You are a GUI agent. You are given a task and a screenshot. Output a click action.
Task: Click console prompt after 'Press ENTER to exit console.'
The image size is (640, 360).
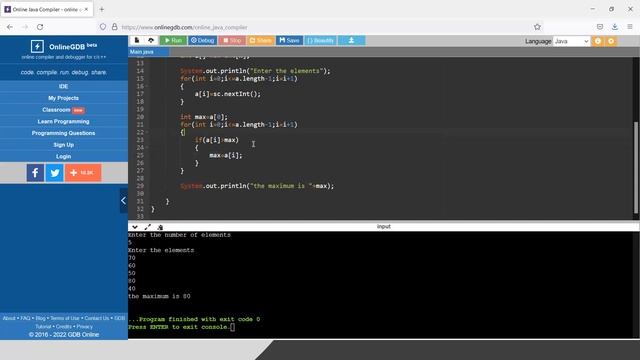point(233,327)
